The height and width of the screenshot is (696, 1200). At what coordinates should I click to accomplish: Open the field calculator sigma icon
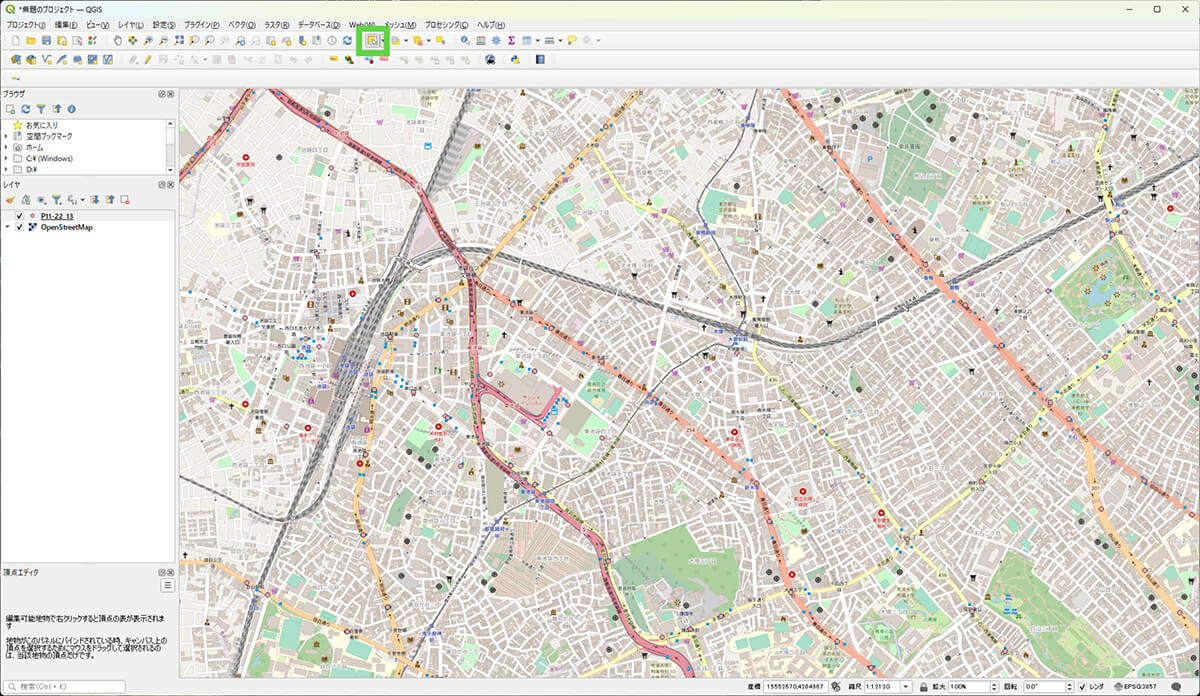[511, 40]
